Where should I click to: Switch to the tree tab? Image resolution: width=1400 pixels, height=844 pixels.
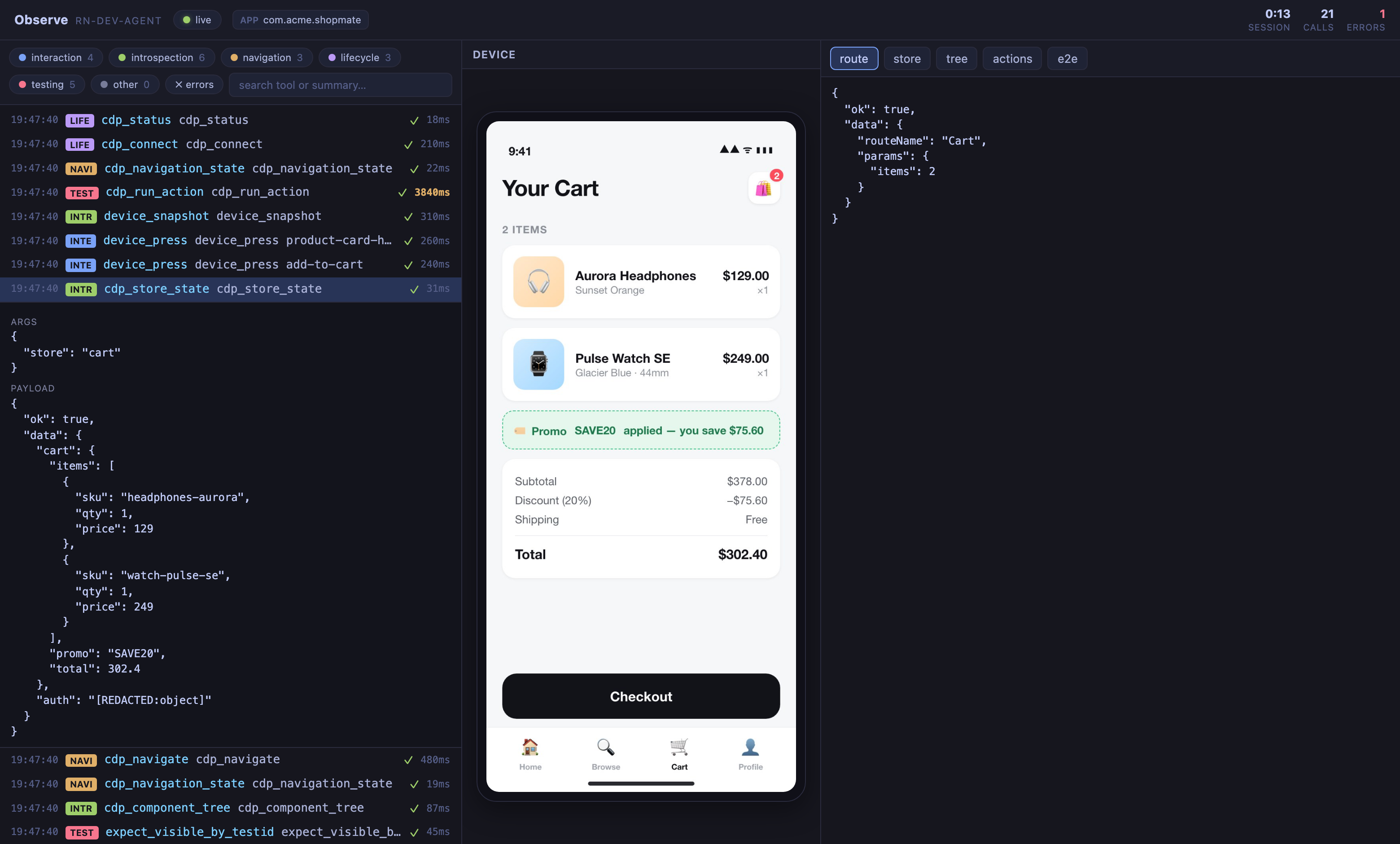point(956,58)
